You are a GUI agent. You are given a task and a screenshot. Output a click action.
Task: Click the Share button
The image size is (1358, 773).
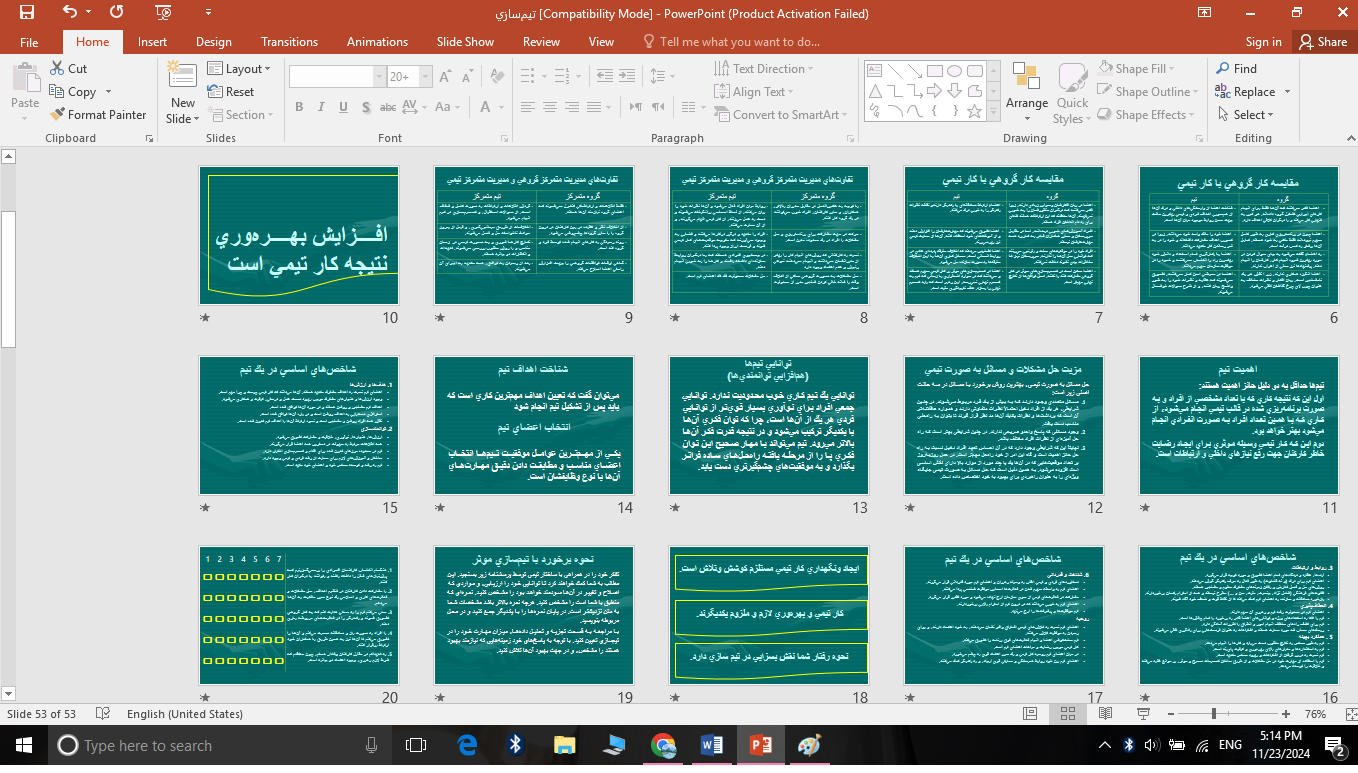(x=1322, y=42)
